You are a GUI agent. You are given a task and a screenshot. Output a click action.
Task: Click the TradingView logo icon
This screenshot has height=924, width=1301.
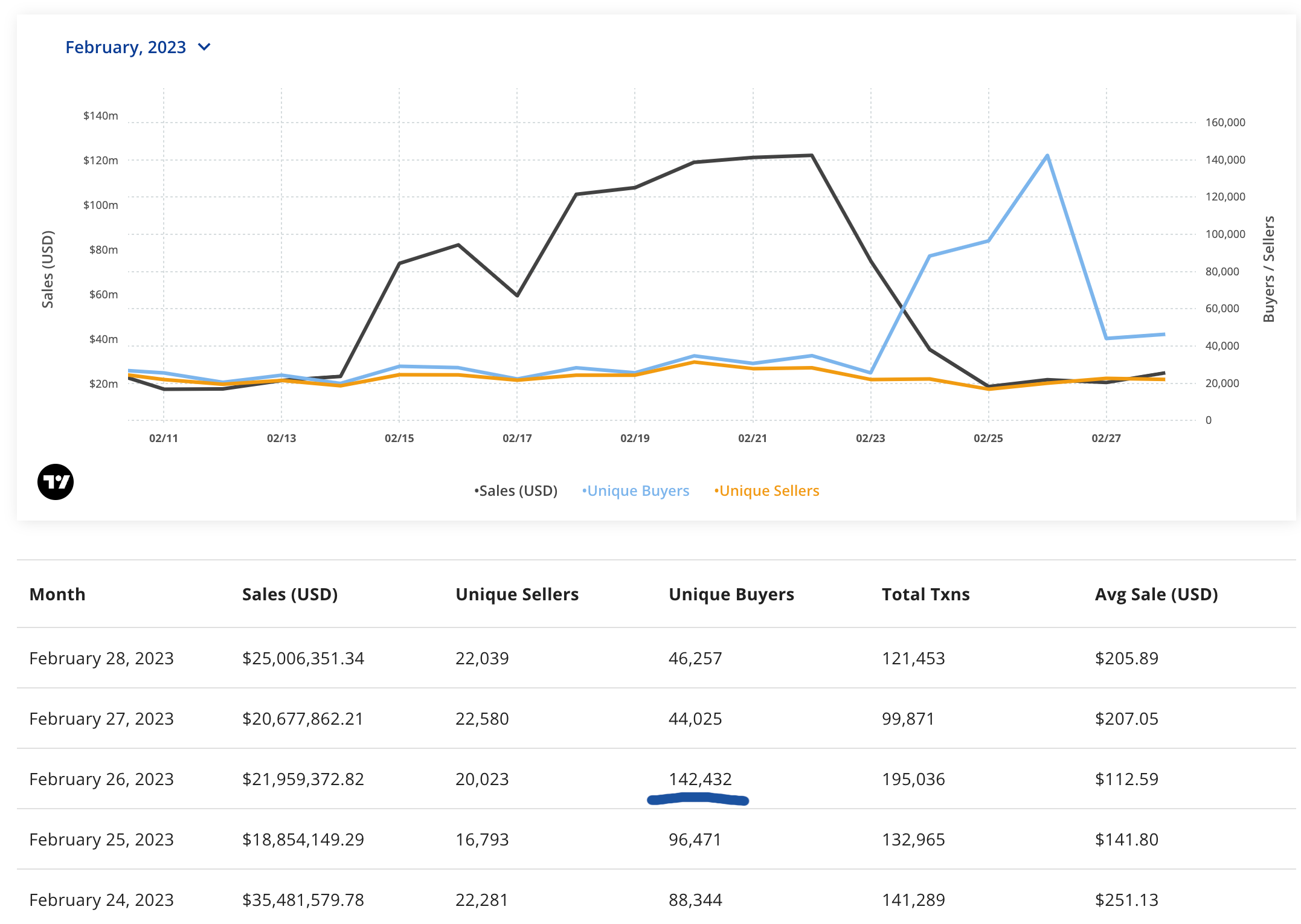56,482
